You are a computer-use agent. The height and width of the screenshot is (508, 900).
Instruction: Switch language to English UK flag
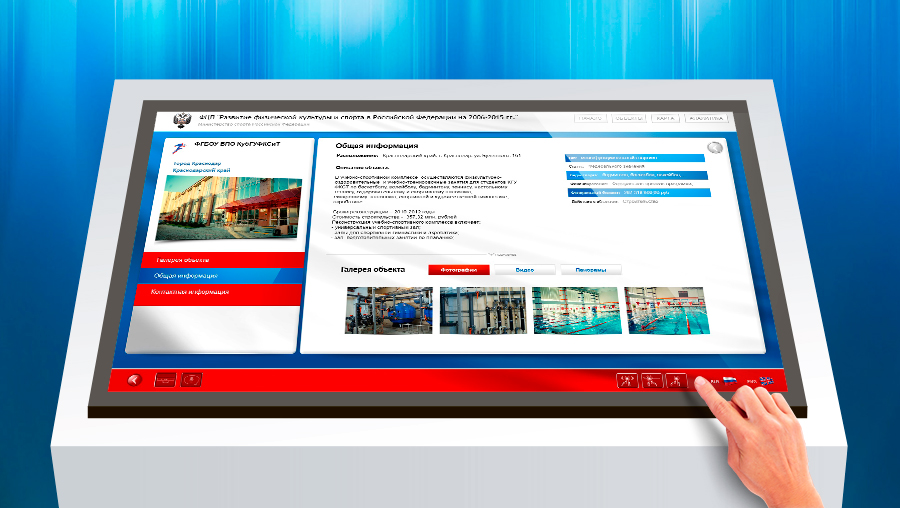tap(766, 381)
